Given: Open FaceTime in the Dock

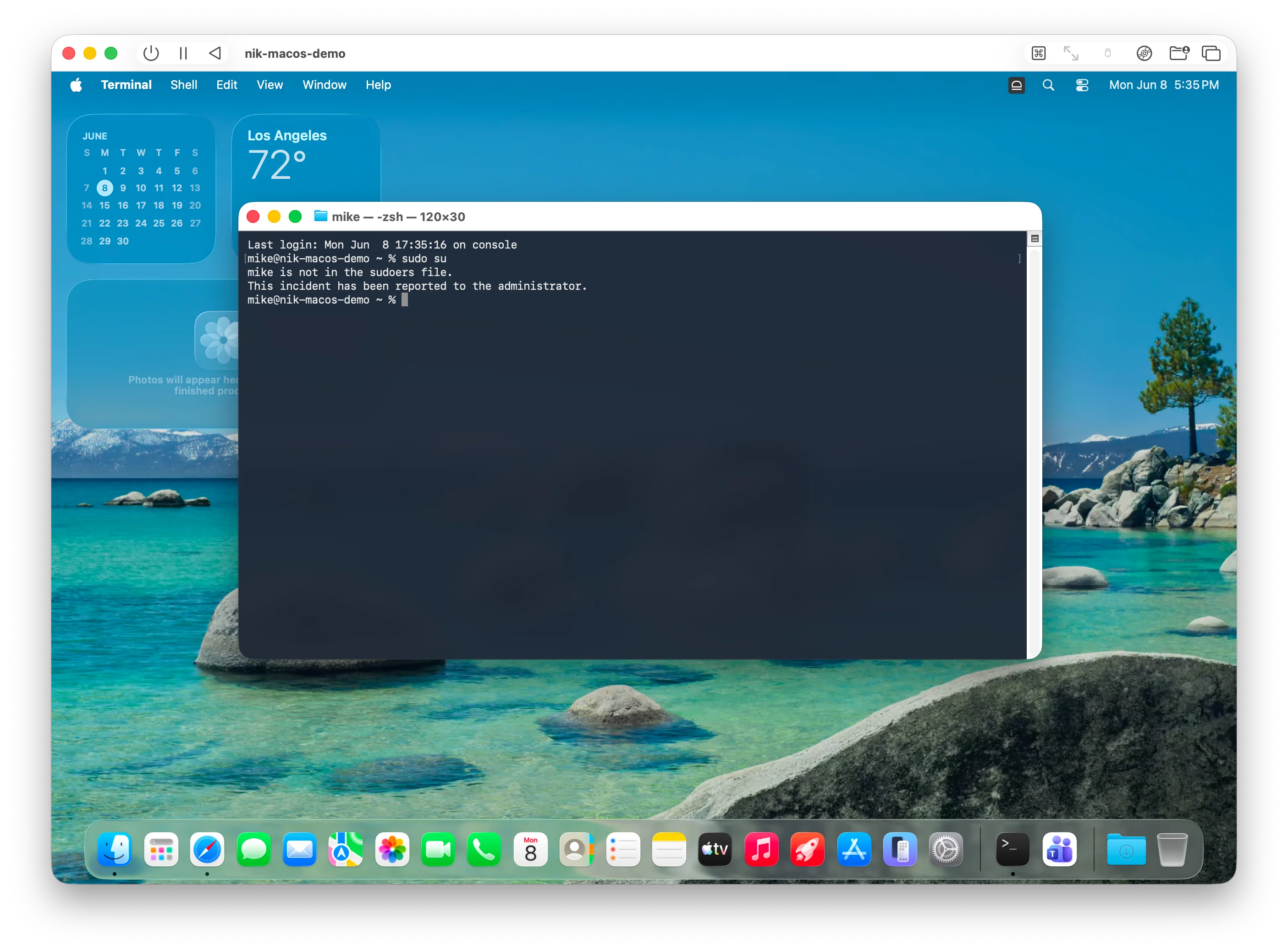Looking at the screenshot, I should click(x=438, y=849).
